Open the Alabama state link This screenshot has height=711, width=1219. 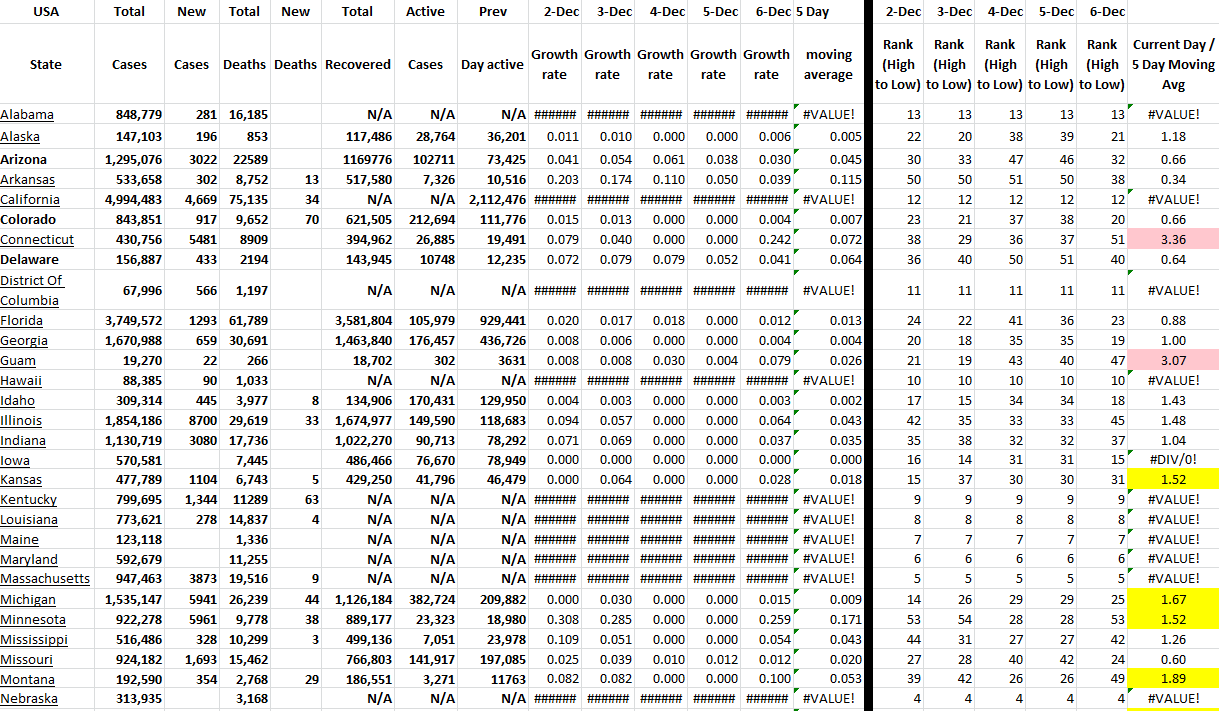pyautogui.click(x=27, y=115)
